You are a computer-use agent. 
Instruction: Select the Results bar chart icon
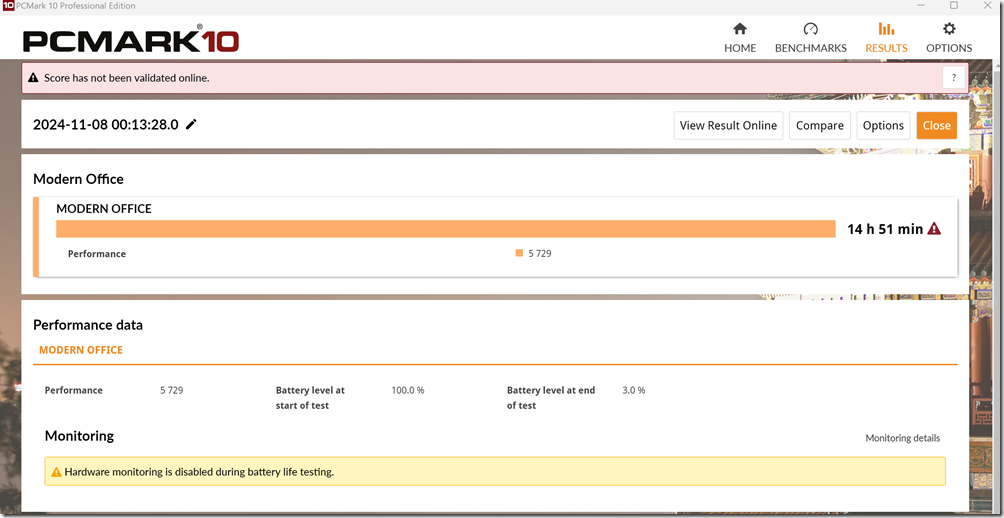click(x=886, y=30)
